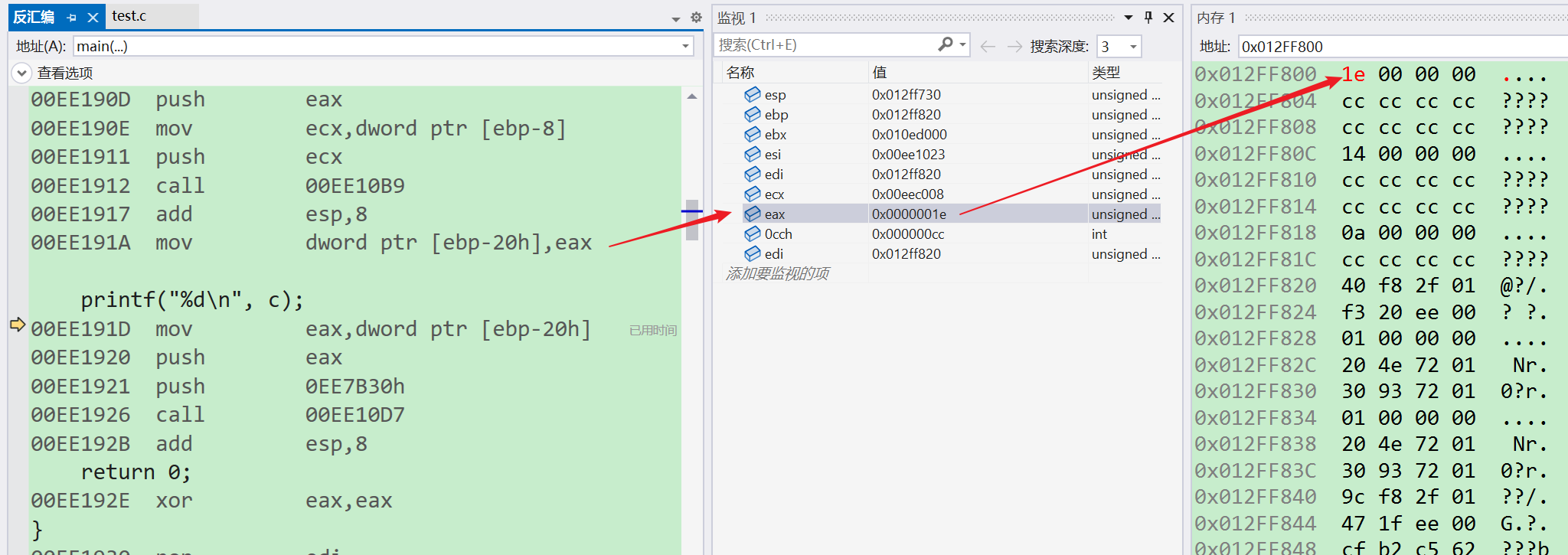Click 0cch value 0x000000cc
The image size is (1568, 555).
click(x=908, y=234)
